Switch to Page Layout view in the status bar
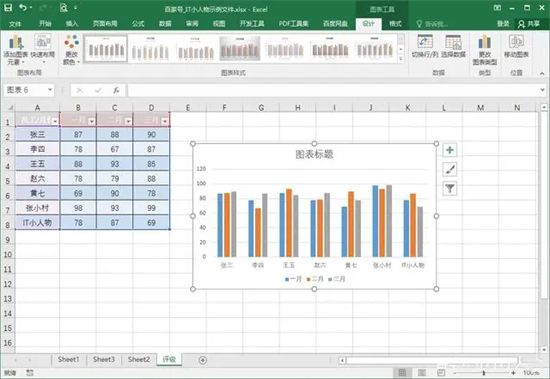Viewport: 550px width, 379px height. [x=422, y=373]
